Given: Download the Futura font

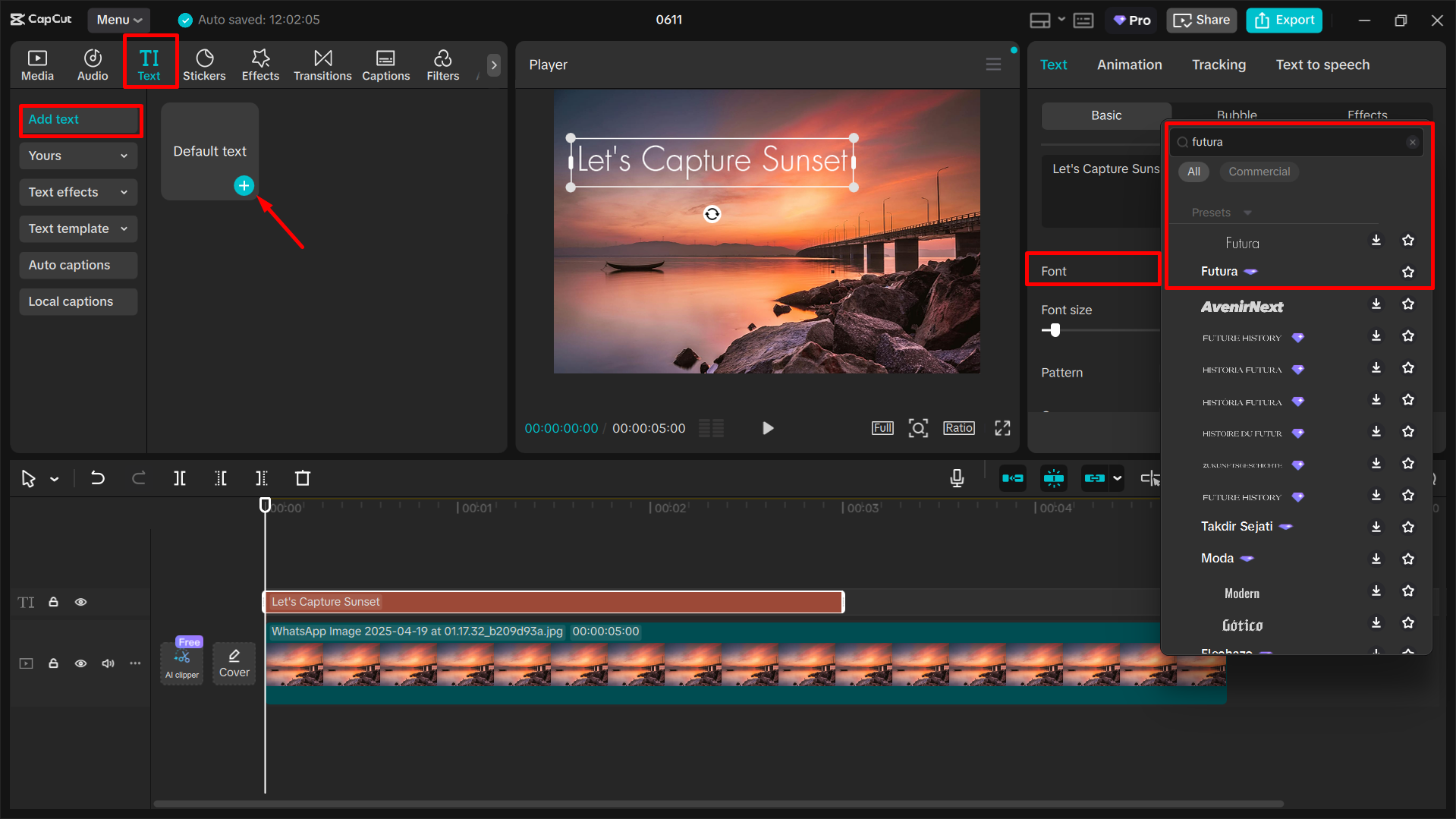Looking at the screenshot, I should 1376,240.
